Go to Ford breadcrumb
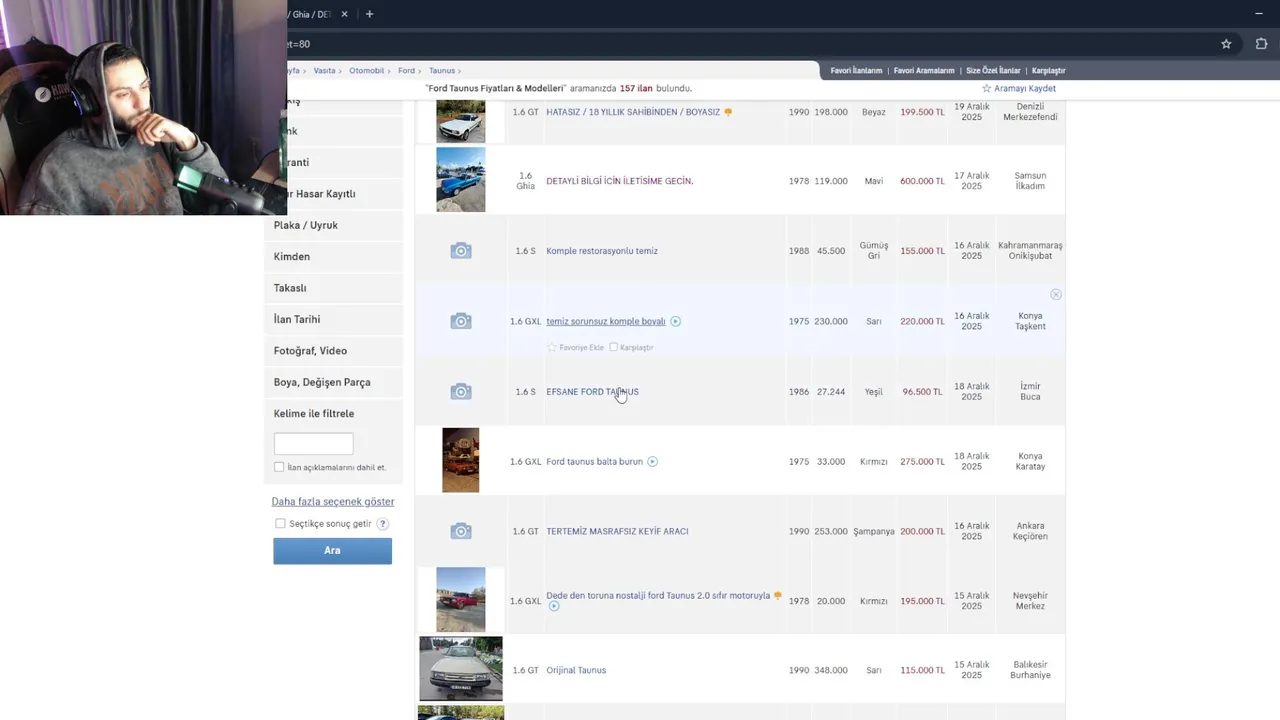1280x720 pixels. [x=406, y=71]
